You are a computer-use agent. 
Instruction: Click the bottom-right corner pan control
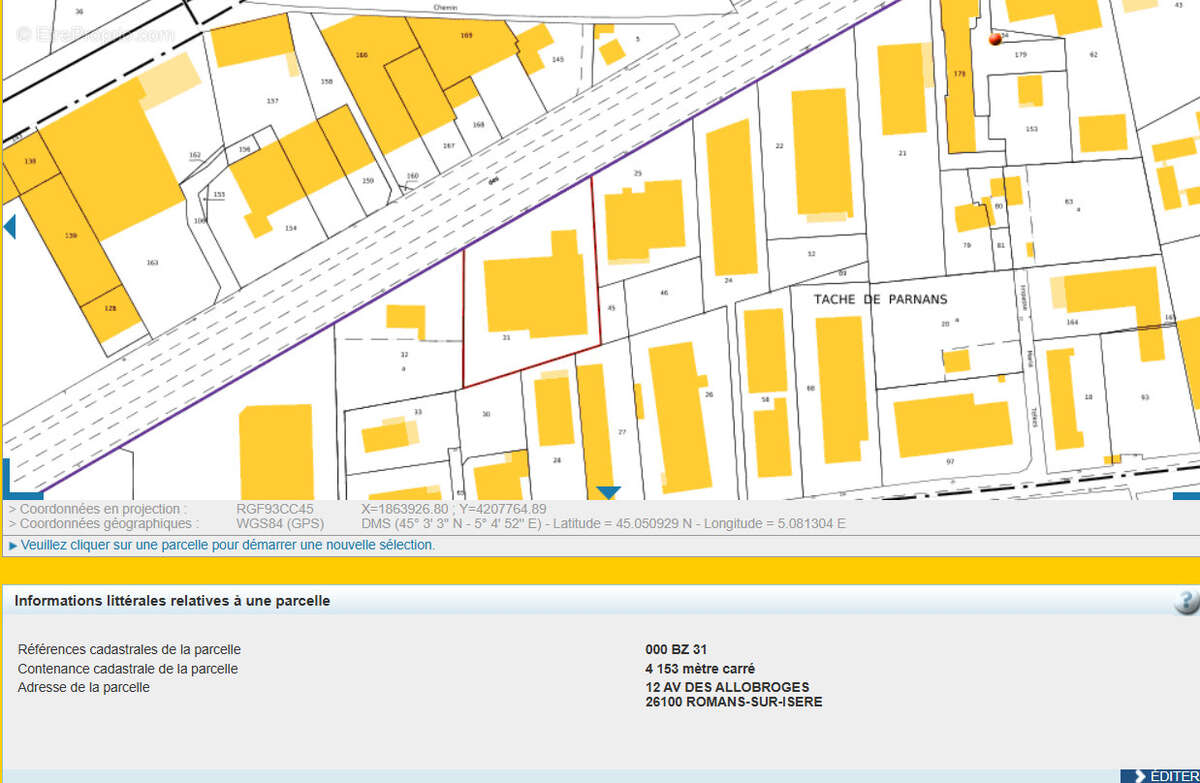tap(1186, 494)
